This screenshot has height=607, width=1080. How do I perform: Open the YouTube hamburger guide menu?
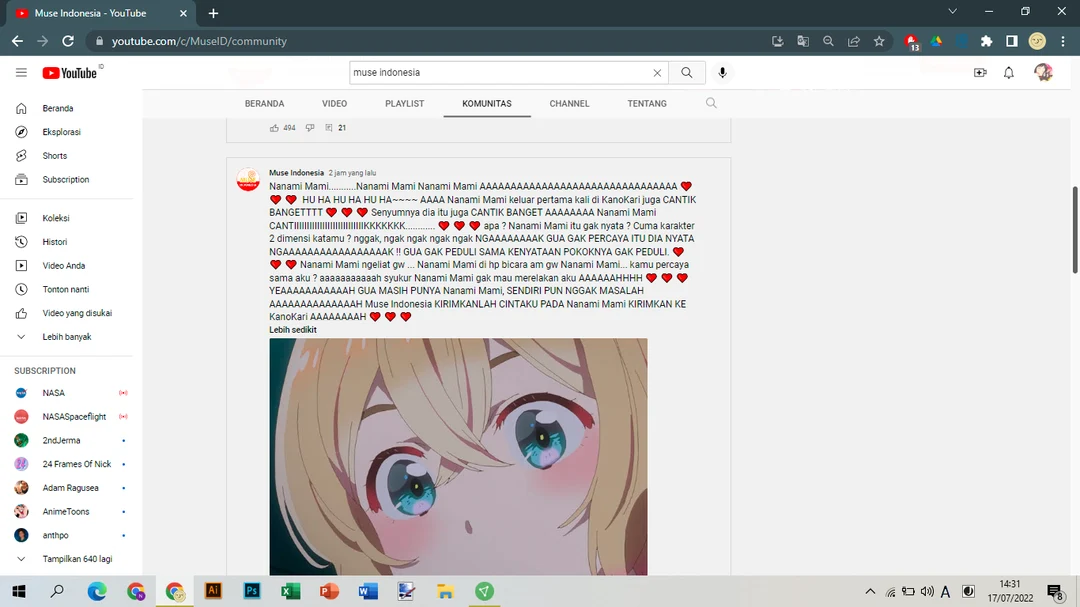(x=21, y=73)
